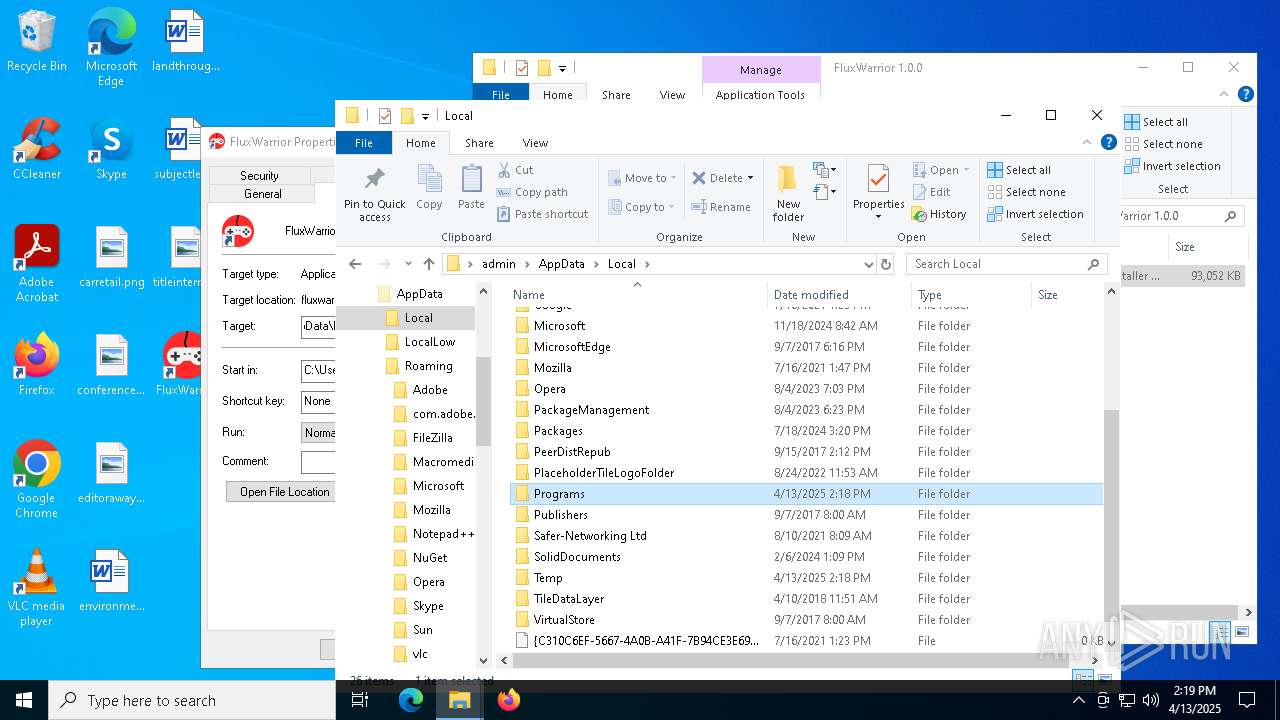Screen dimensions: 1280x720
Task: Click the Shortcut key field
Action: (319, 401)
